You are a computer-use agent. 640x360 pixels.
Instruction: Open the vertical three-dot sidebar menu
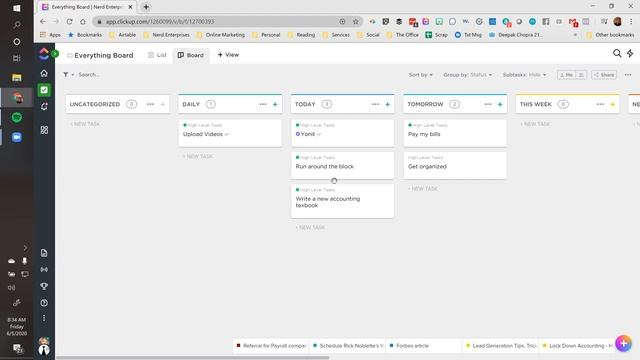coord(44,318)
